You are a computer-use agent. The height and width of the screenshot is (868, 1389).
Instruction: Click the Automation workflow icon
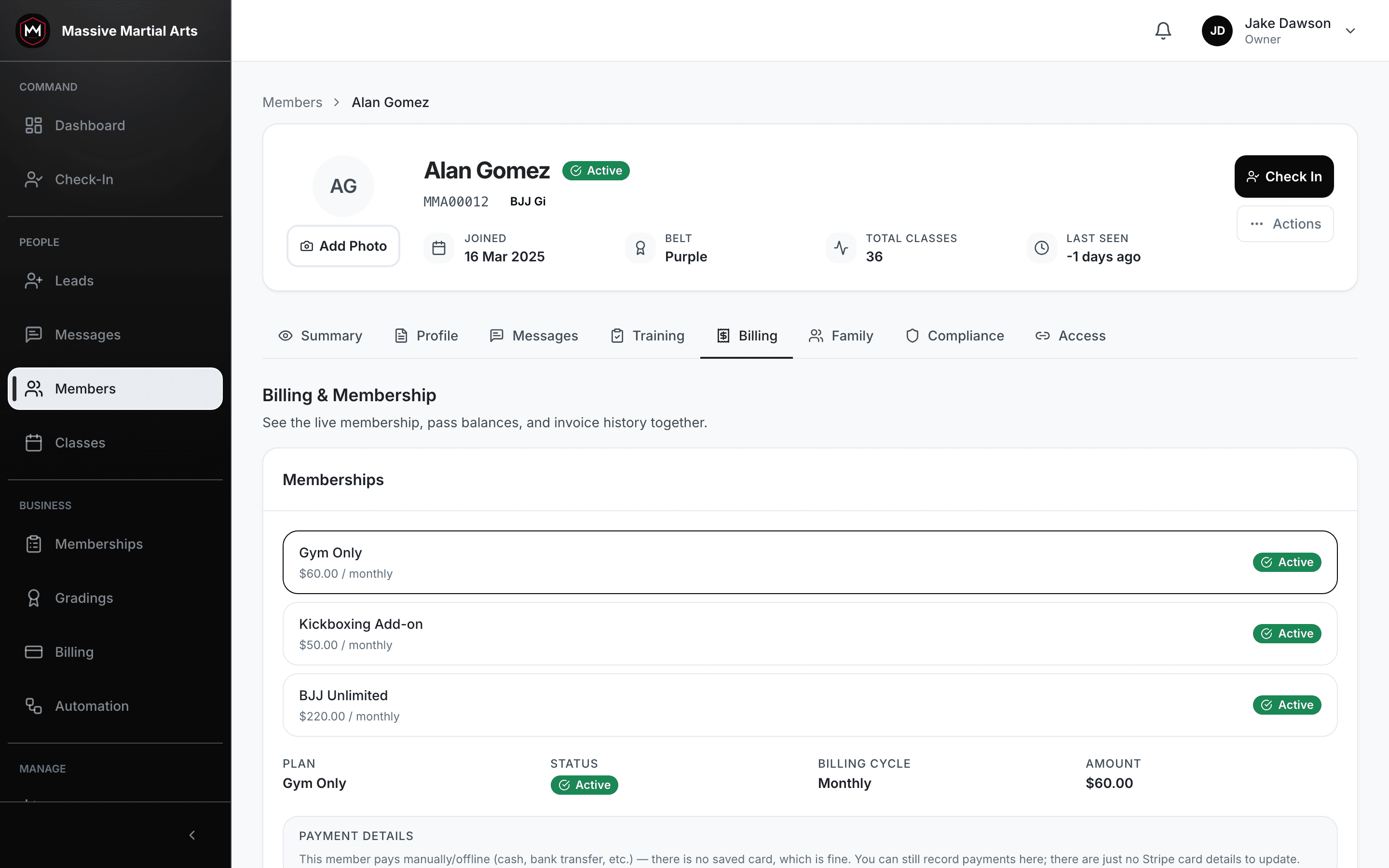(34, 705)
